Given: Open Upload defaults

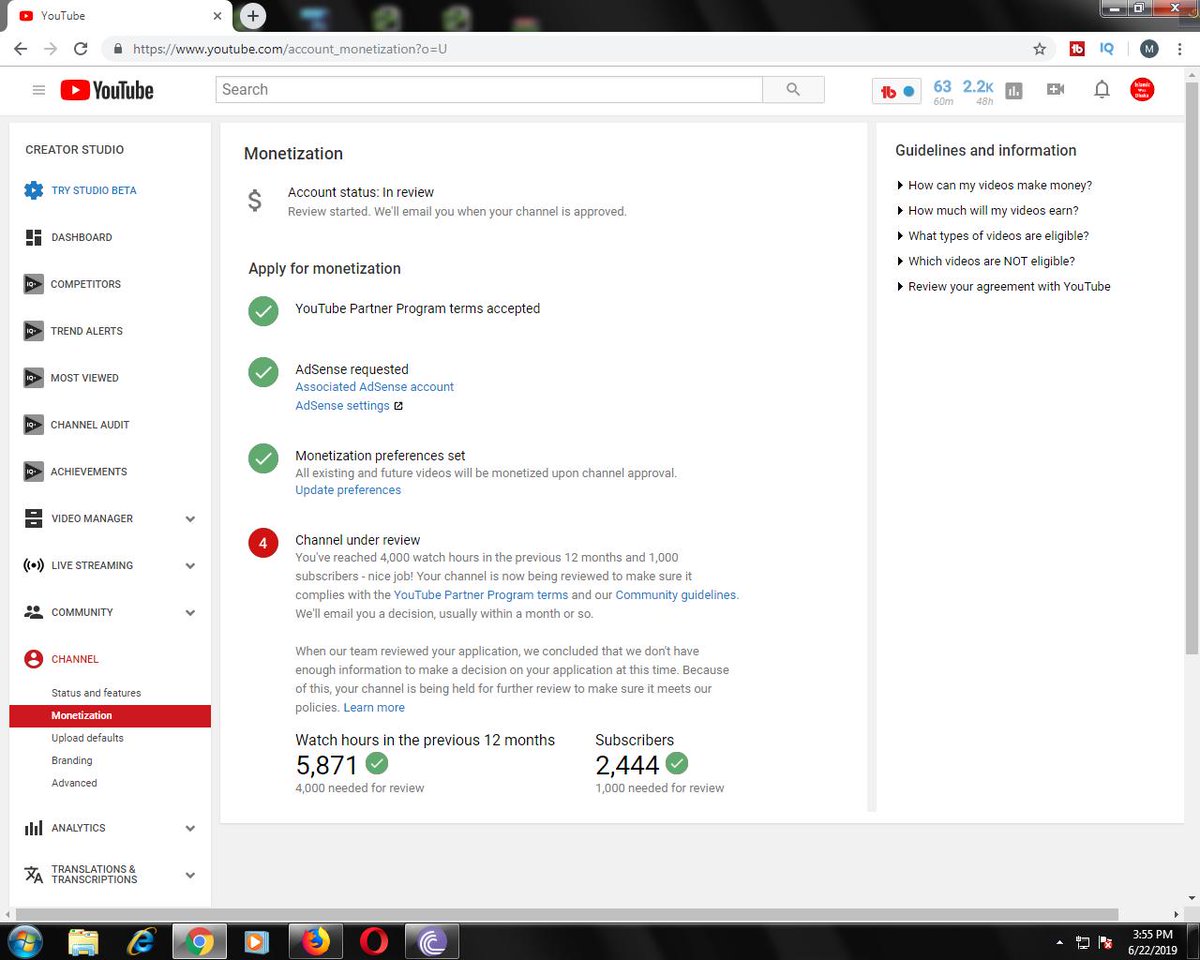Looking at the screenshot, I should [88, 738].
